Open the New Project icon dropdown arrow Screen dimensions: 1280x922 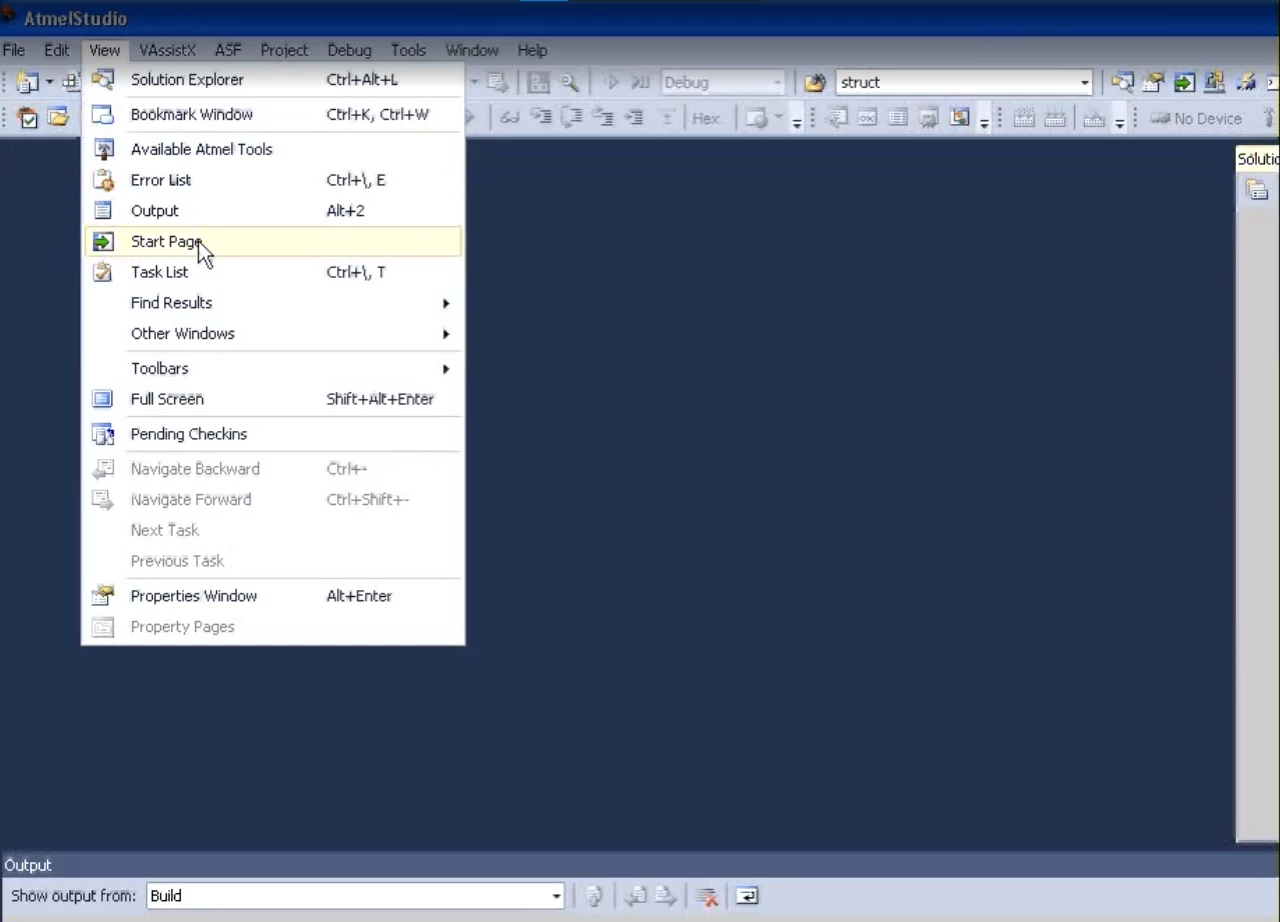point(49,83)
